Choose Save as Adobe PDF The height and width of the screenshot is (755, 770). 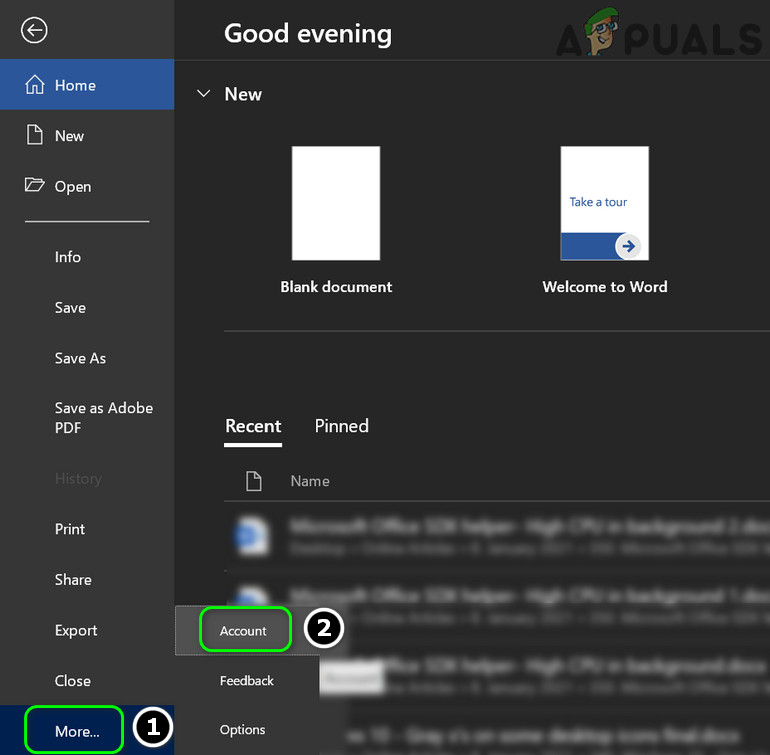point(87,418)
